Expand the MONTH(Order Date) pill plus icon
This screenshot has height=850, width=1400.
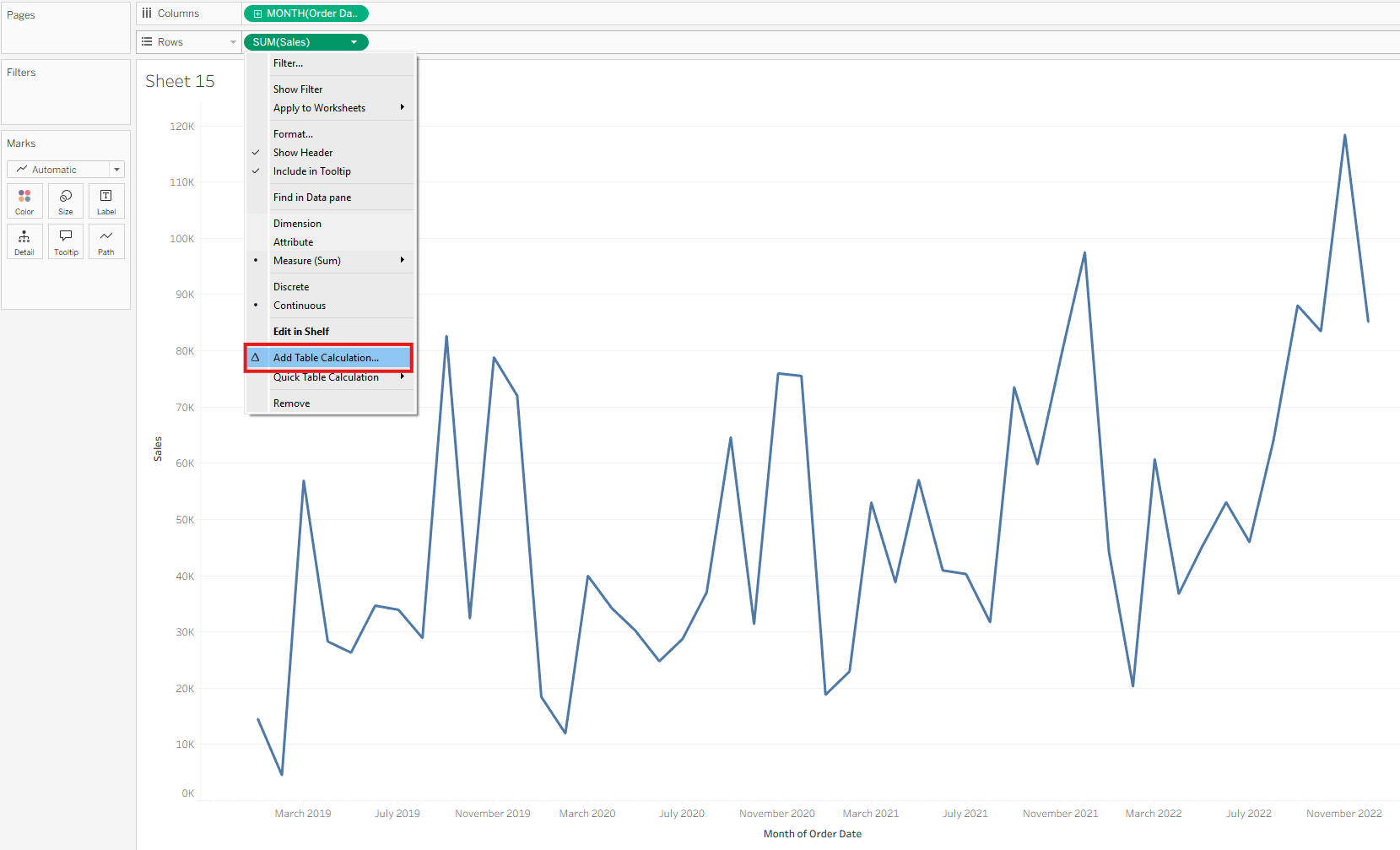[x=258, y=14]
